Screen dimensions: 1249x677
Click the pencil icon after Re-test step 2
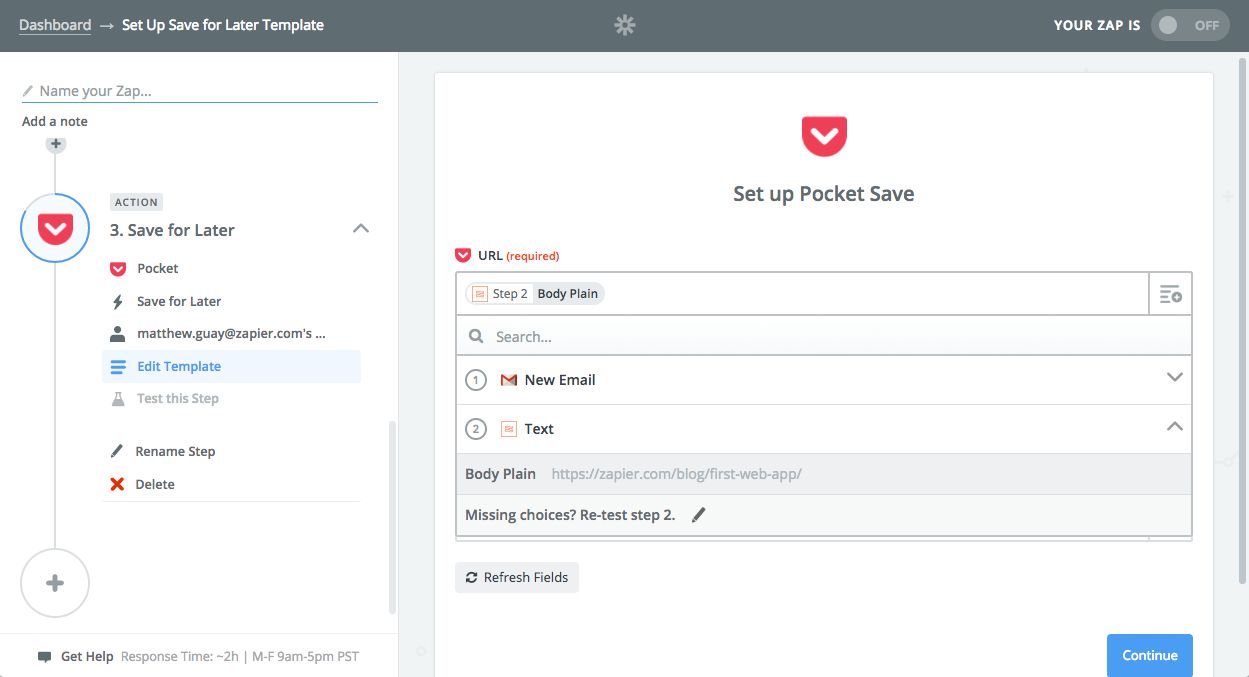pyautogui.click(x=699, y=515)
